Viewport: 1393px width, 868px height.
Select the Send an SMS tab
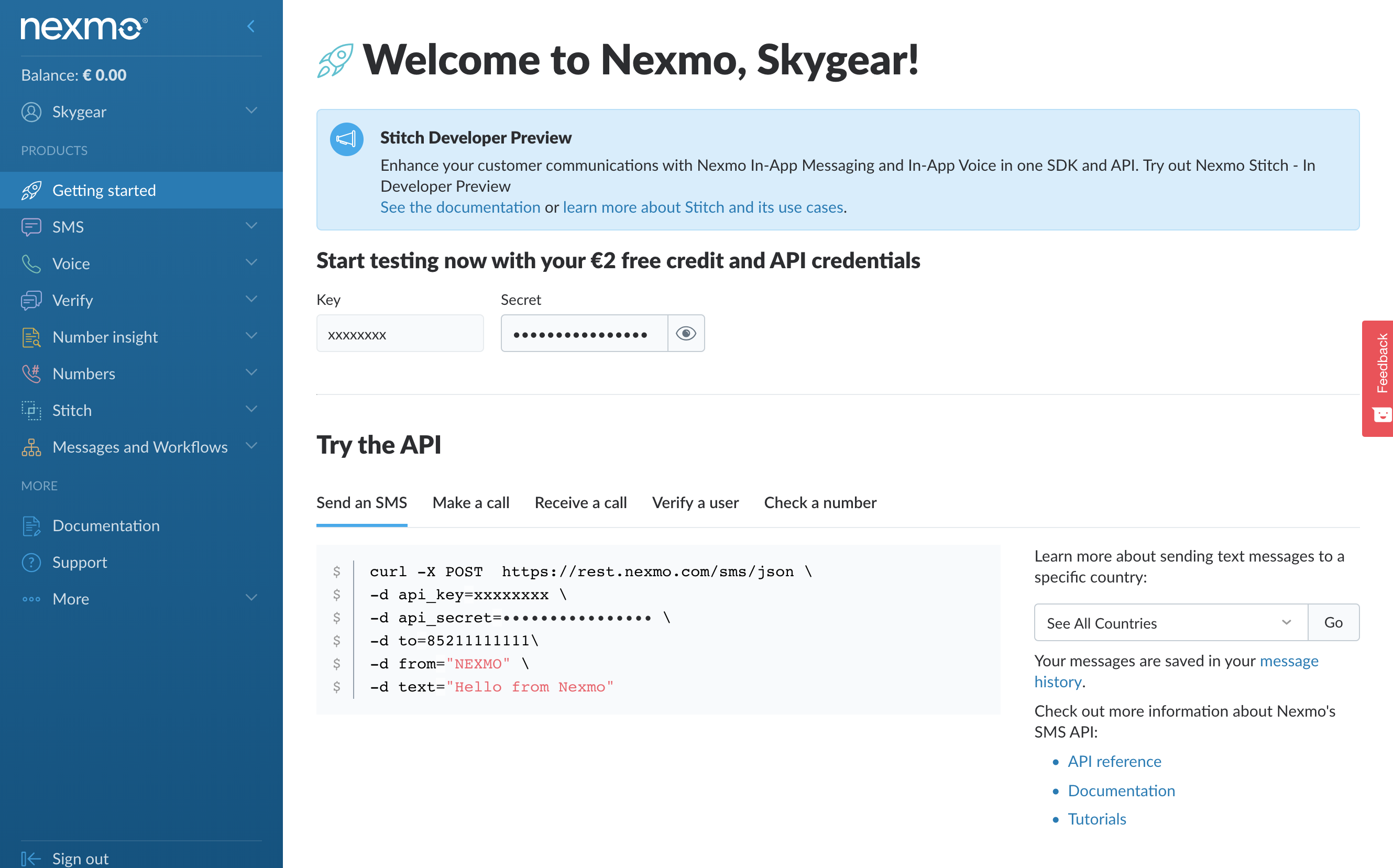pyautogui.click(x=361, y=503)
